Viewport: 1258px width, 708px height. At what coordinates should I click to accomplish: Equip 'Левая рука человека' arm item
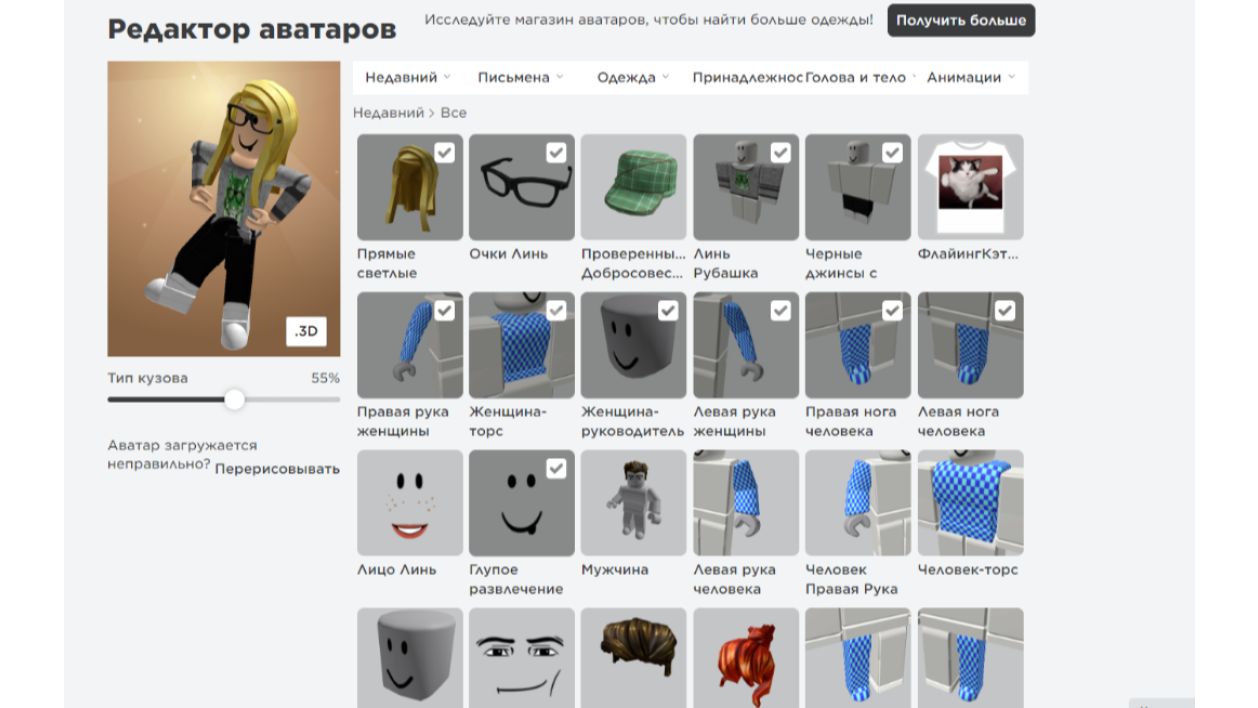(x=746, y=503)
